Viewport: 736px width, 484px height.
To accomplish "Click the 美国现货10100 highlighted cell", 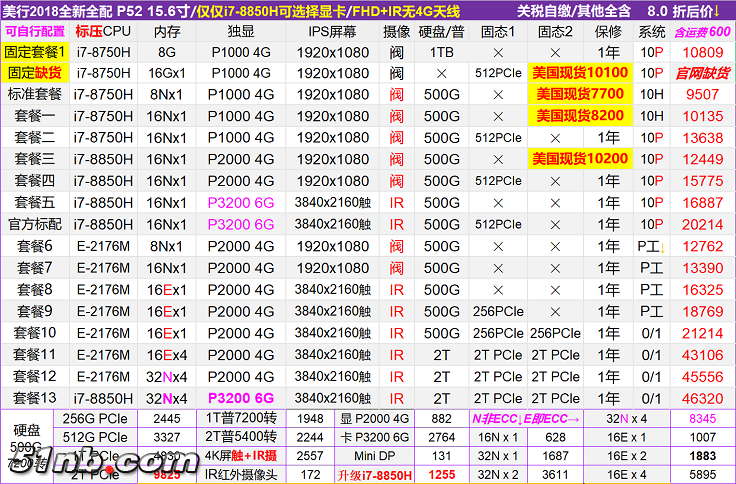I will click(x=580, y=73).
